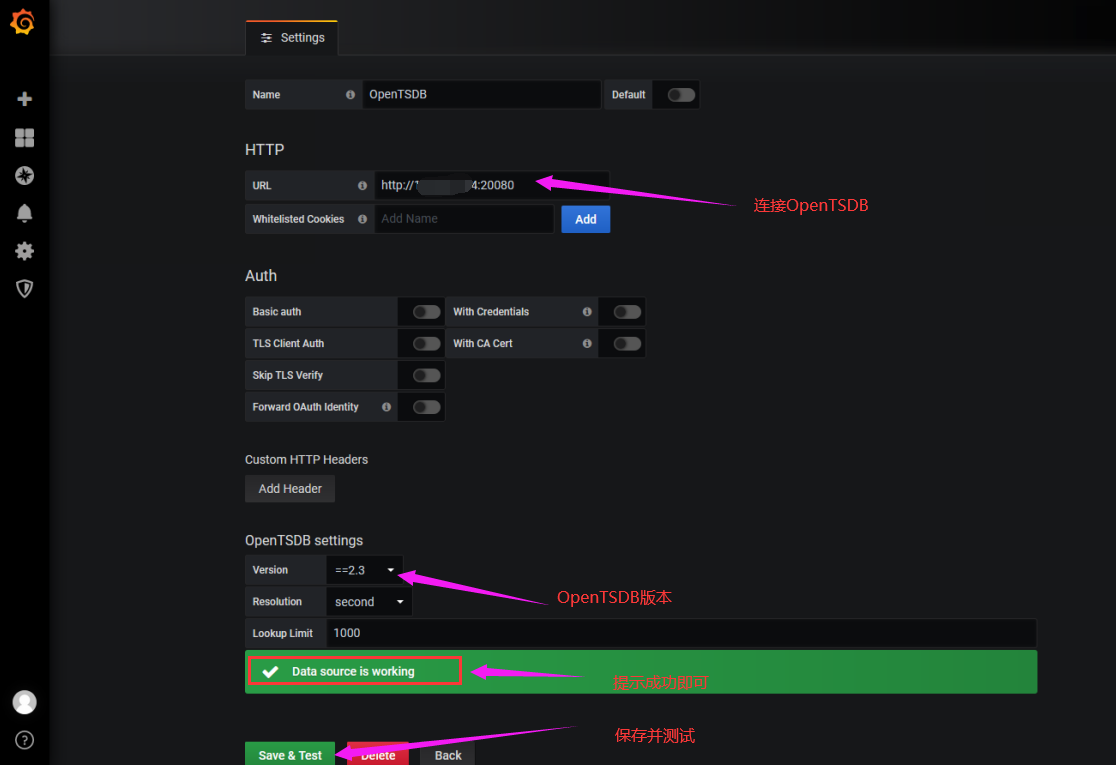This screenshot has height=765, width=1116.
Task: Show info icon for With CA Cert
Action: pyautogui.click(x=587, y=344)
